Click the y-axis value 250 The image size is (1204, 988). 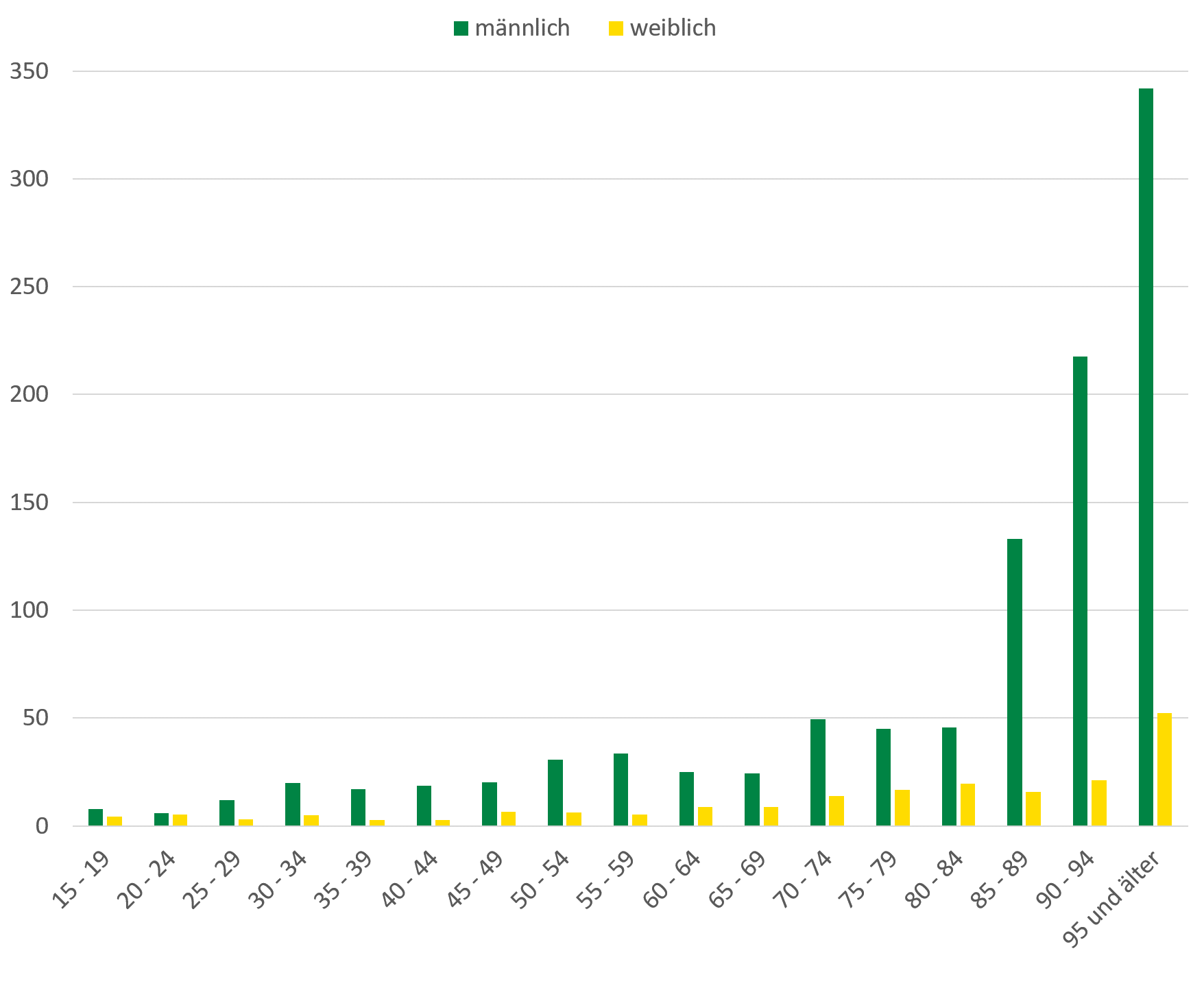pyautogui.click(x=29, y=287)
